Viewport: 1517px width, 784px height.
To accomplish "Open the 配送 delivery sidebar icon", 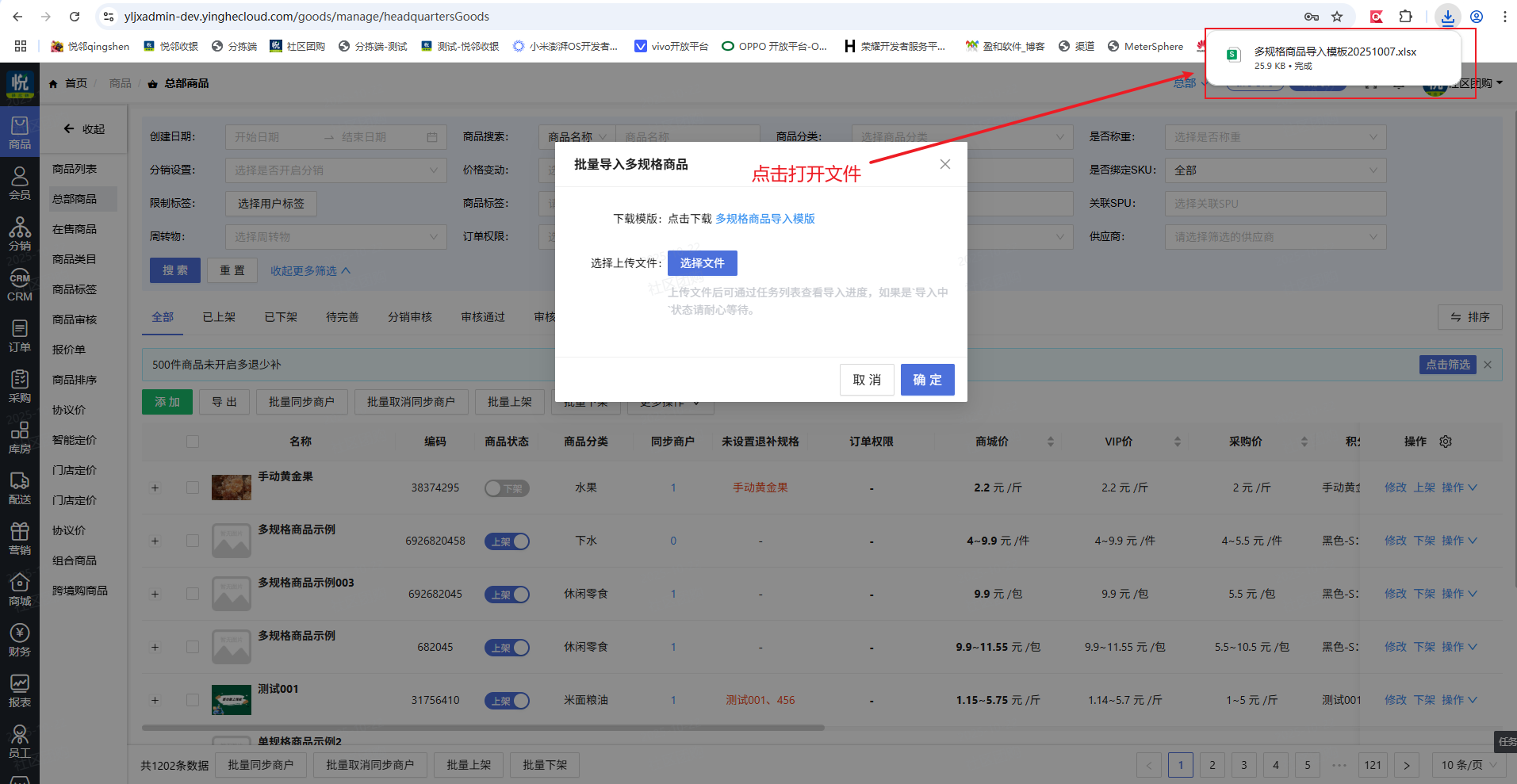I will pyautogui.click(x=19, y=488).
